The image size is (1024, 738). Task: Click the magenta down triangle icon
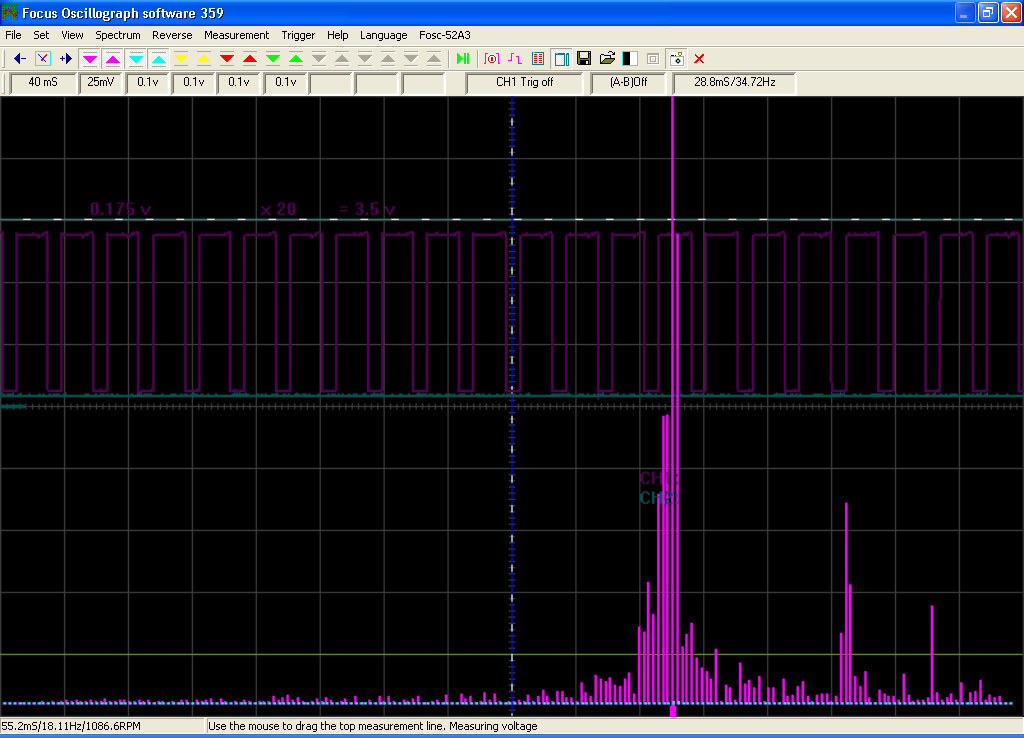89,59
